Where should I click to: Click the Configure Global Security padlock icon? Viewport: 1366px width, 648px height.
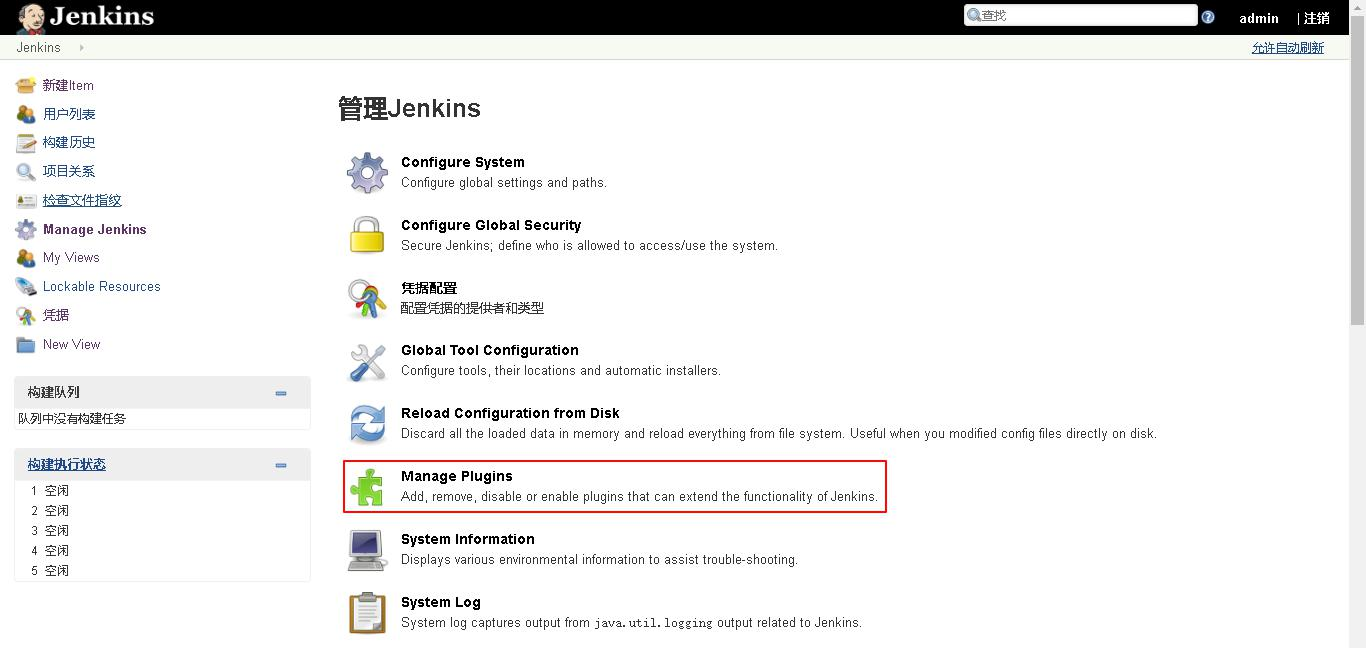coord(367,235)
